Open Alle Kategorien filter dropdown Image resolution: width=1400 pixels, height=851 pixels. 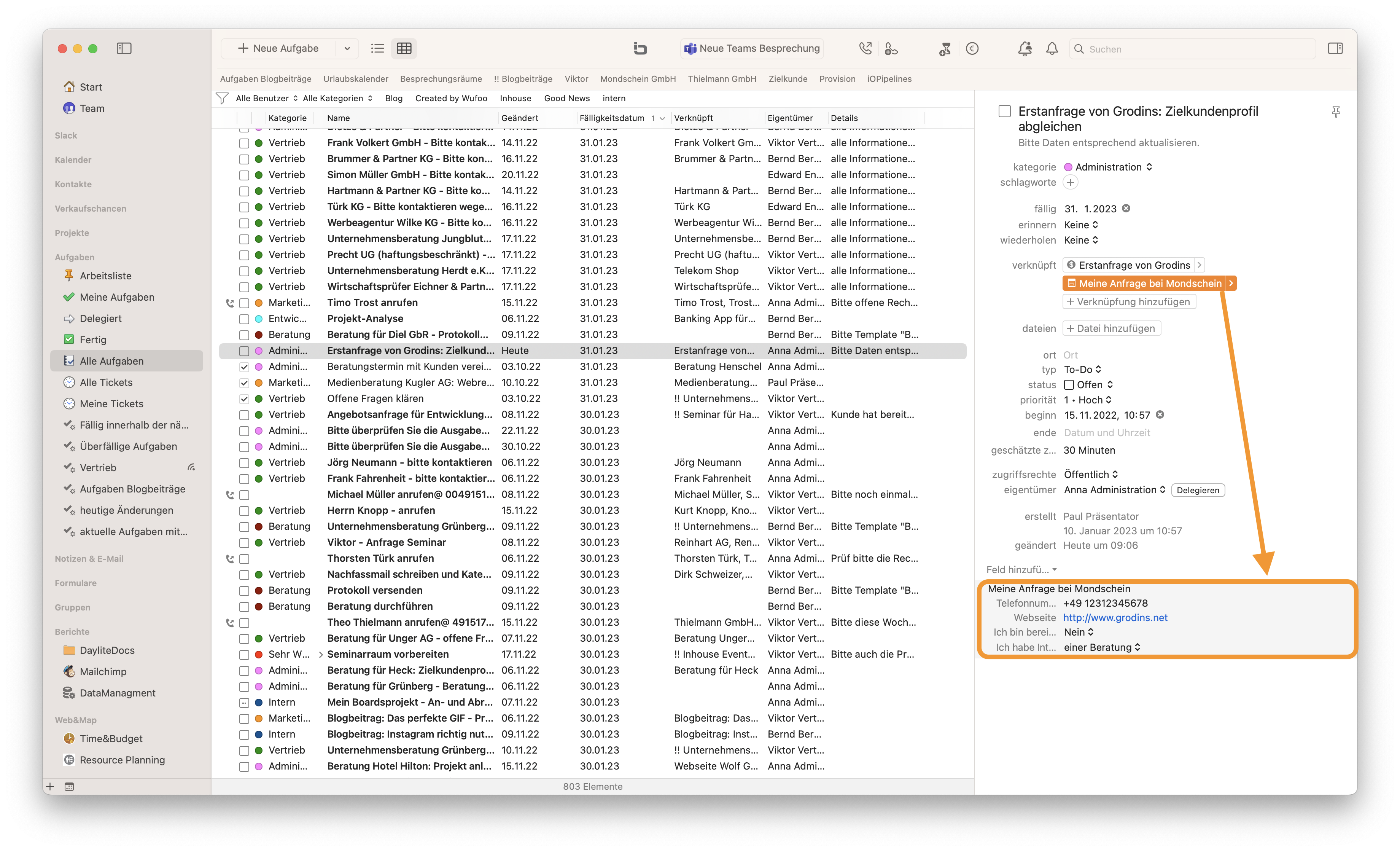(337, 98)
